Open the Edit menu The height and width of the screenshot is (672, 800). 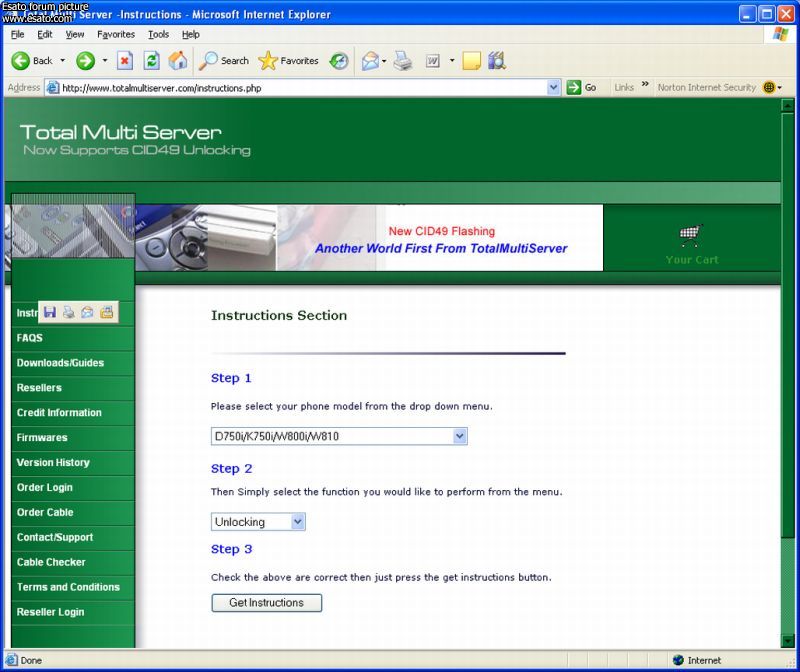coord(45,34)
